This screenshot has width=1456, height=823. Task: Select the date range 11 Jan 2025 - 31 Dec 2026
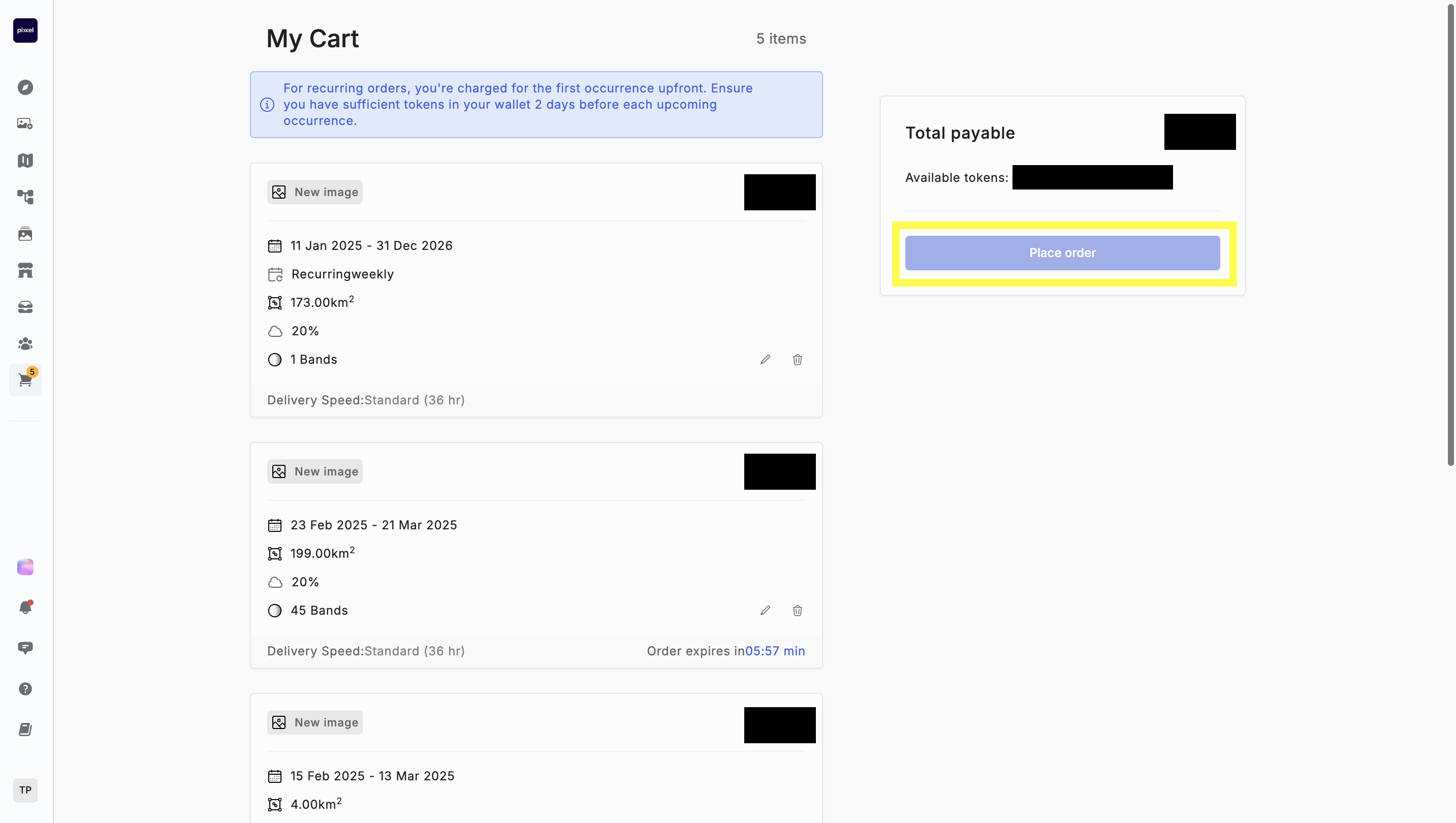click(x=371, y=246)
